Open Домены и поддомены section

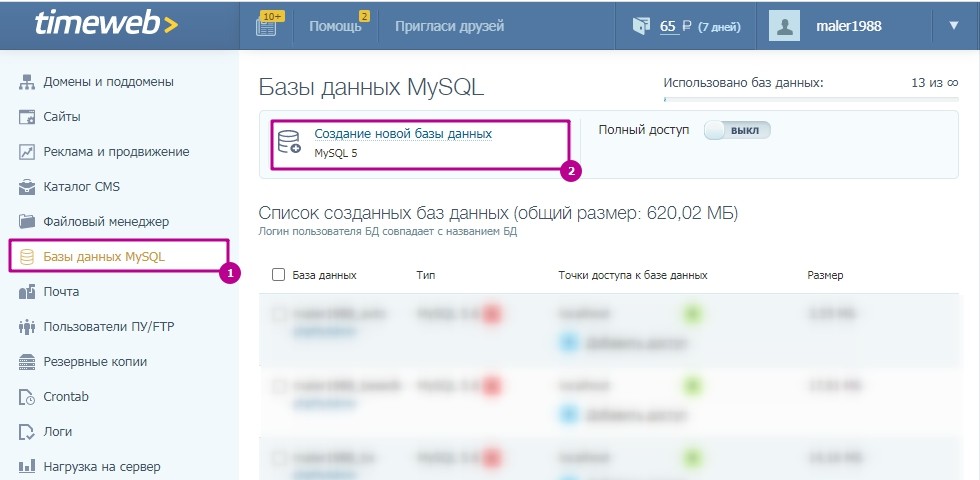click(x=109, y=82)
